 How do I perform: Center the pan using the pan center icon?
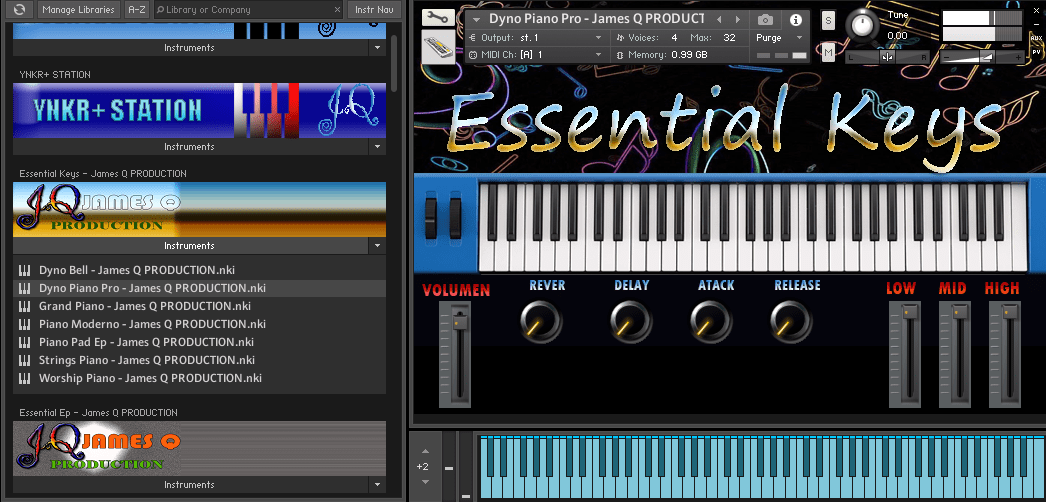tap(887, 57)
